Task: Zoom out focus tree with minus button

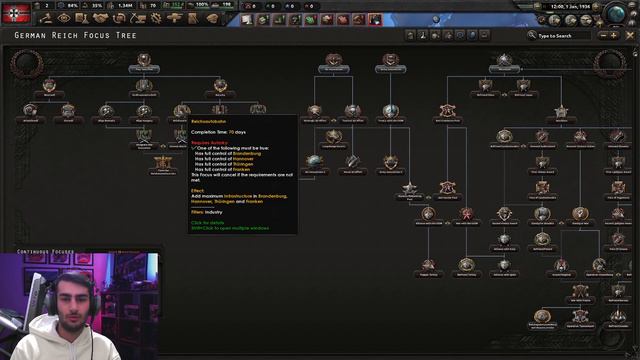Action: click(603, 36)
